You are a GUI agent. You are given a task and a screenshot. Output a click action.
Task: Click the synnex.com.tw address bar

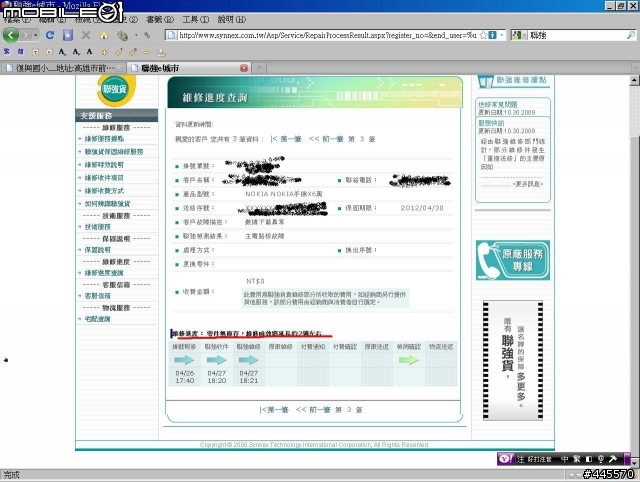point(327,36)
